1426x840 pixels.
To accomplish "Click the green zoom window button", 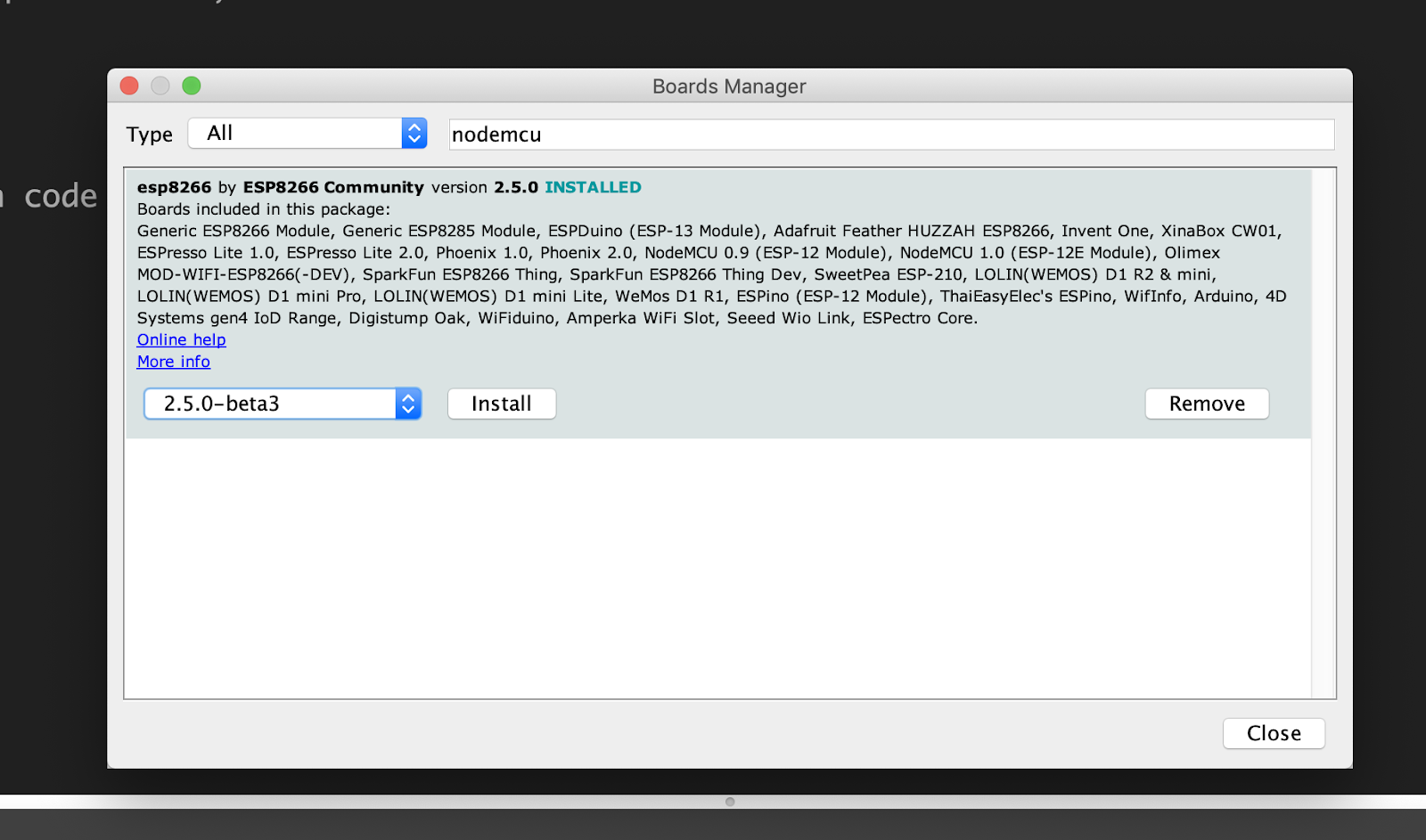I will point(192,86).
